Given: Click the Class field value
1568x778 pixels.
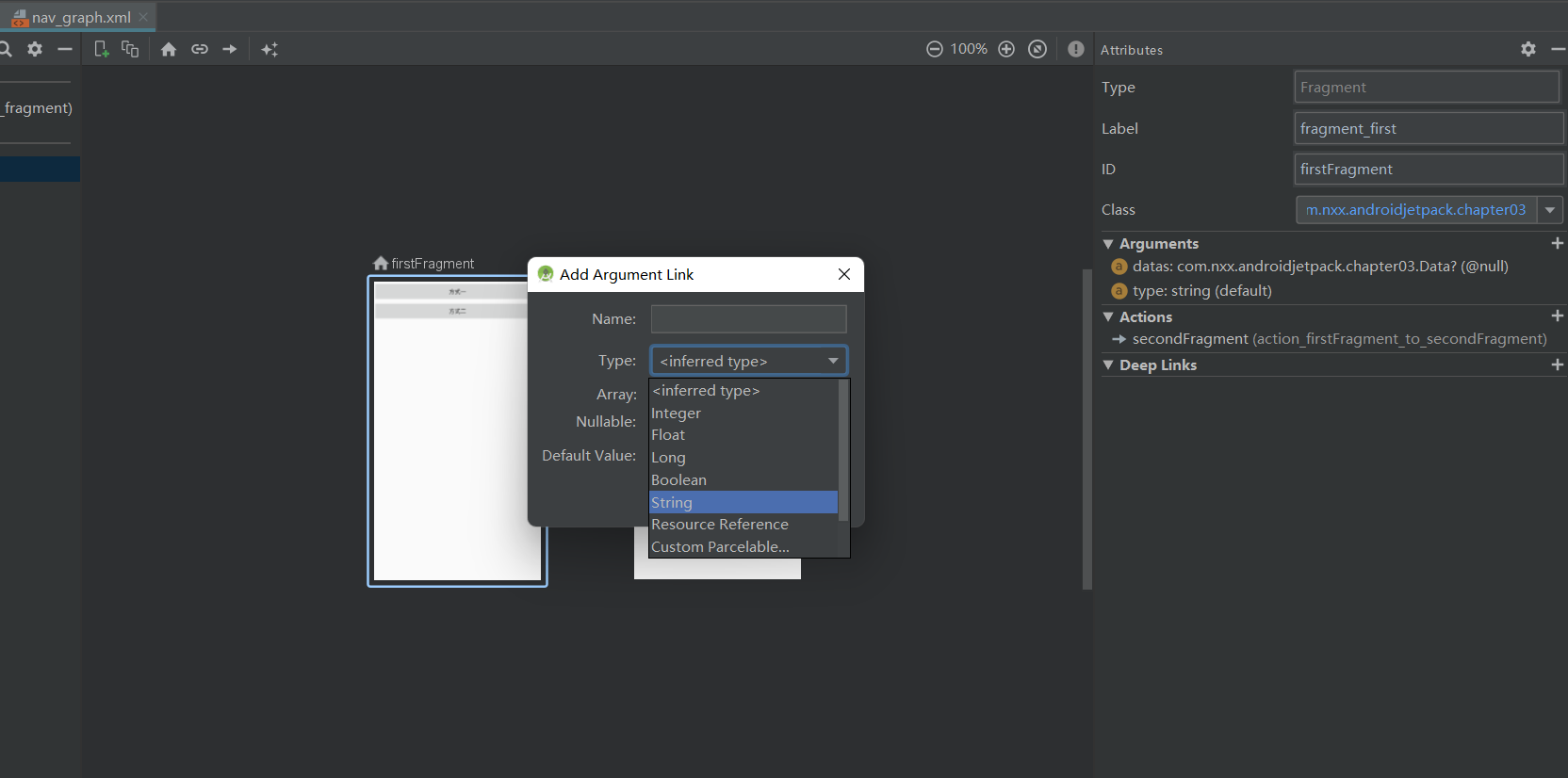Looking at the screenshot, I should (x=1416, y=209).
